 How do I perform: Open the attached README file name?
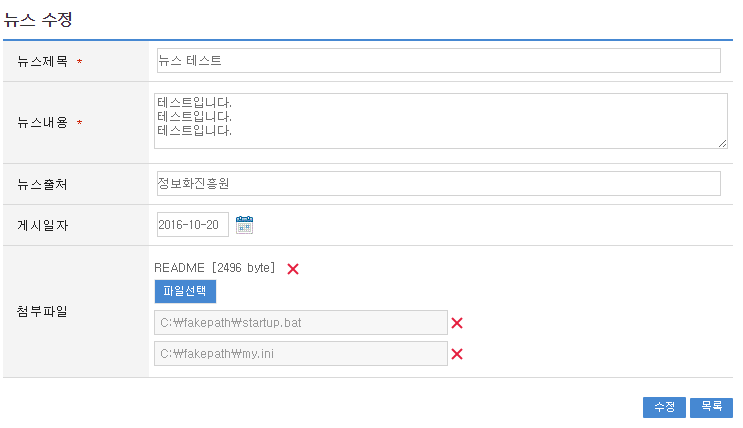pyautogui.click(x=177, y=268)
